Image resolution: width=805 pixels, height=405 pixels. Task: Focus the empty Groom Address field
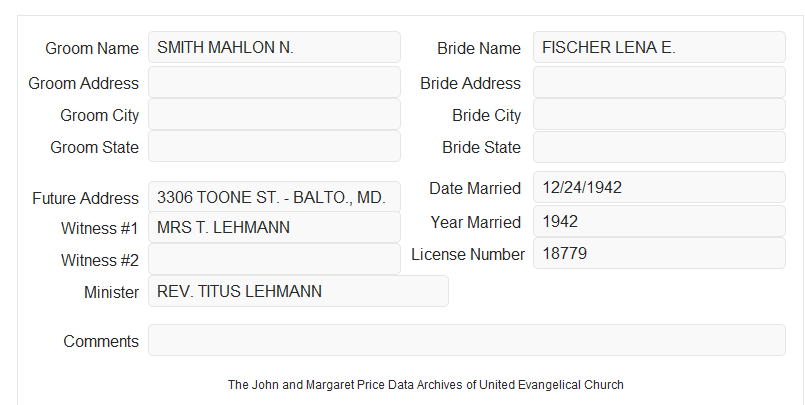(274, 82)
